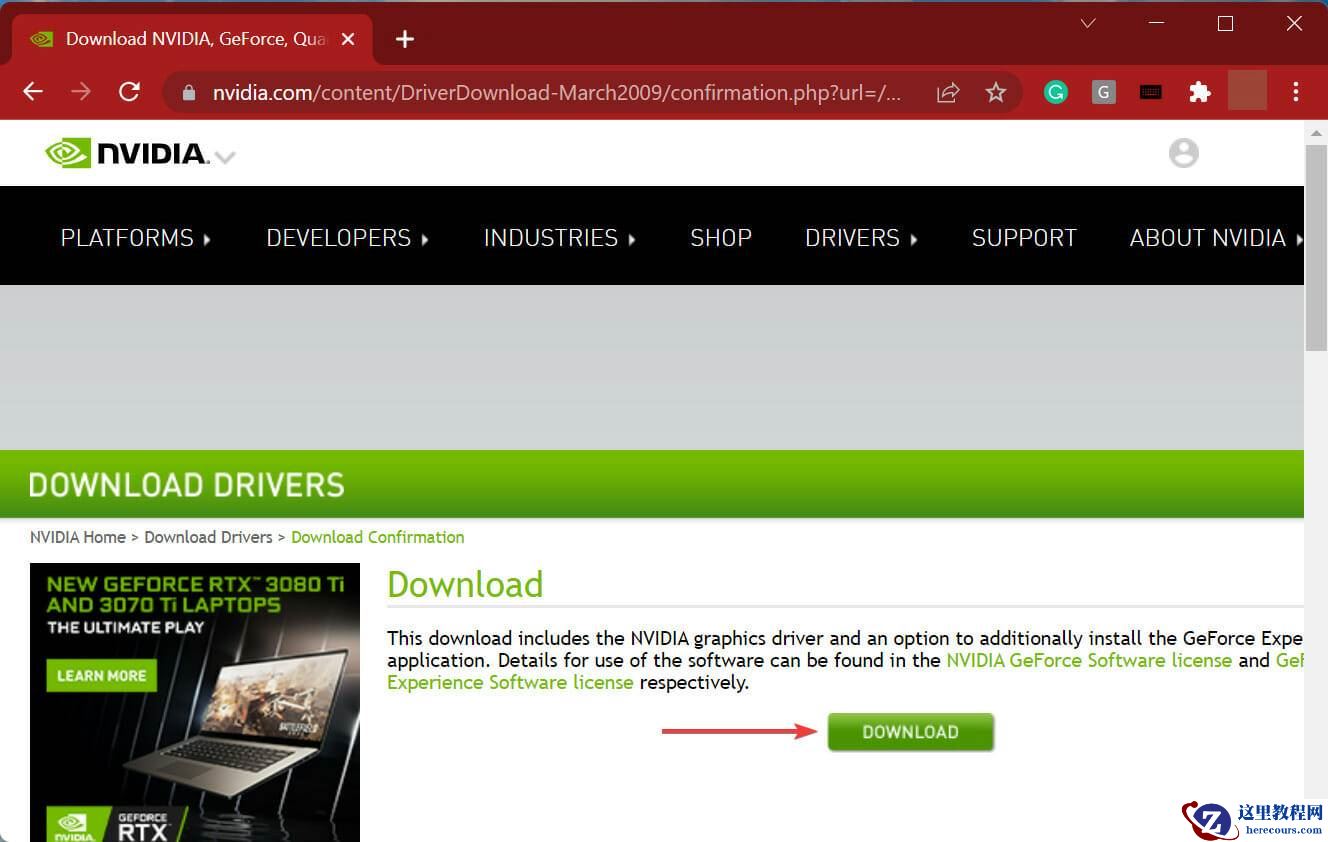Minimize the Chrome window
Screen dimensions: 1328x842
(1156, 23)
